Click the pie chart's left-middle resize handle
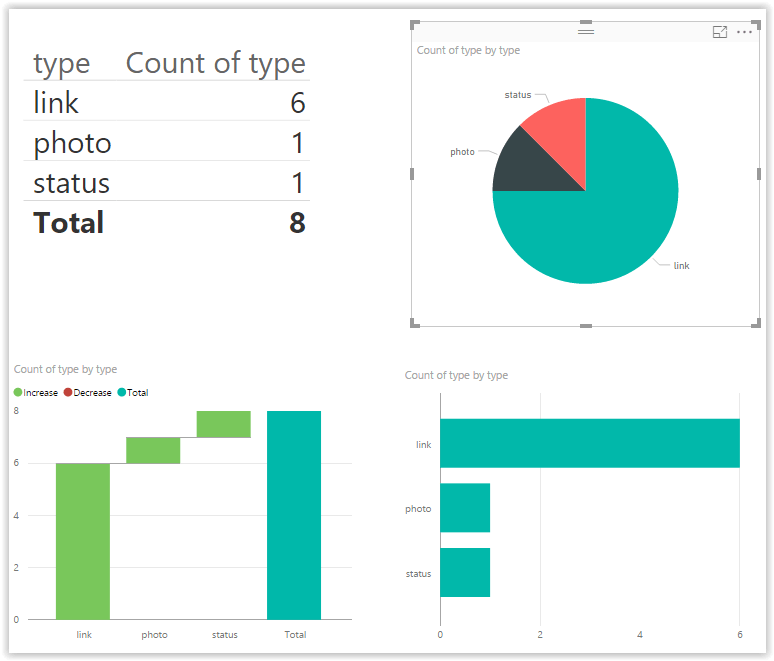The height and width of the screenshot is (661, 774). [413, 173]
